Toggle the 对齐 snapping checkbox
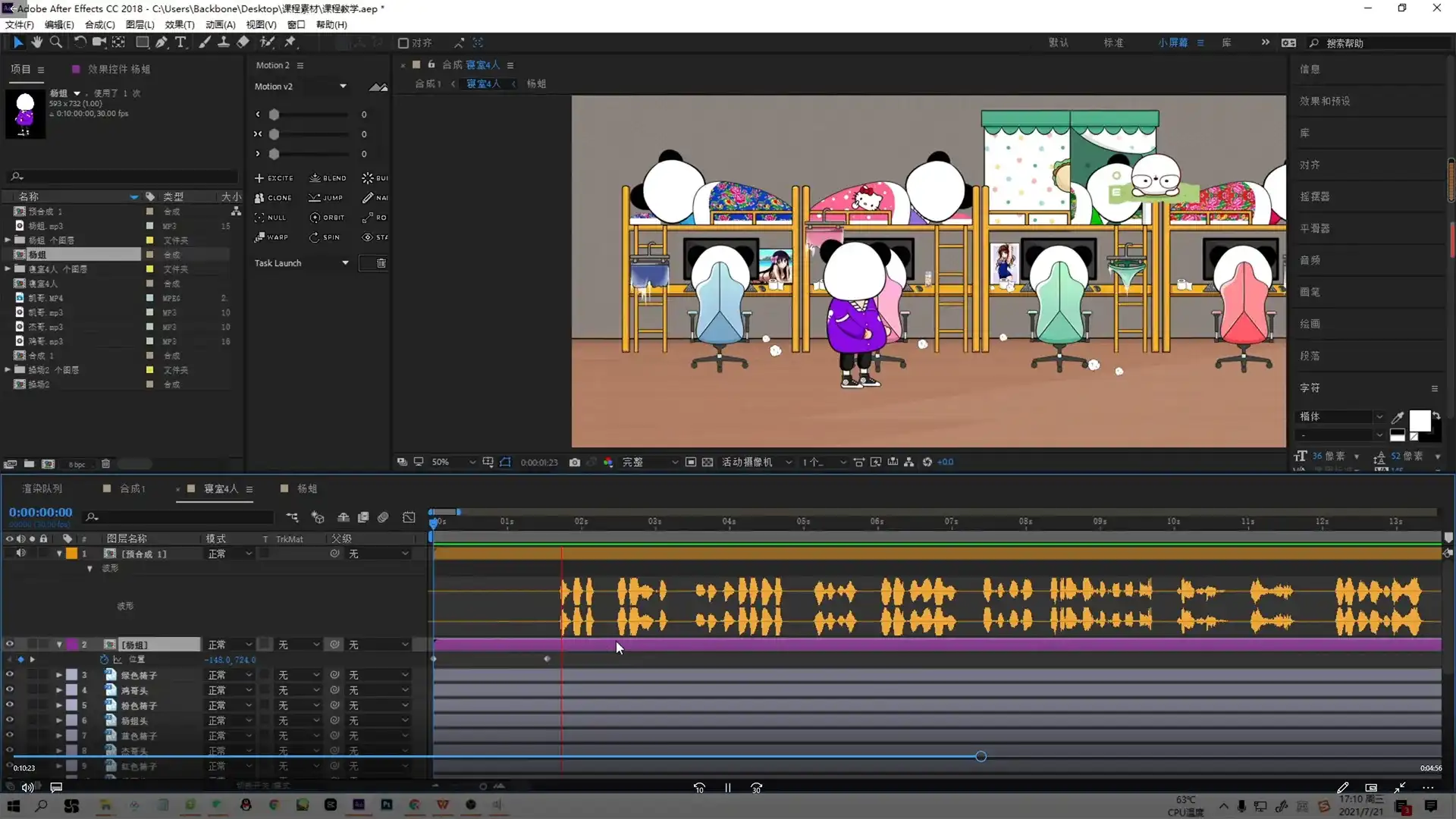1456x819 pixels. point(403,43)
